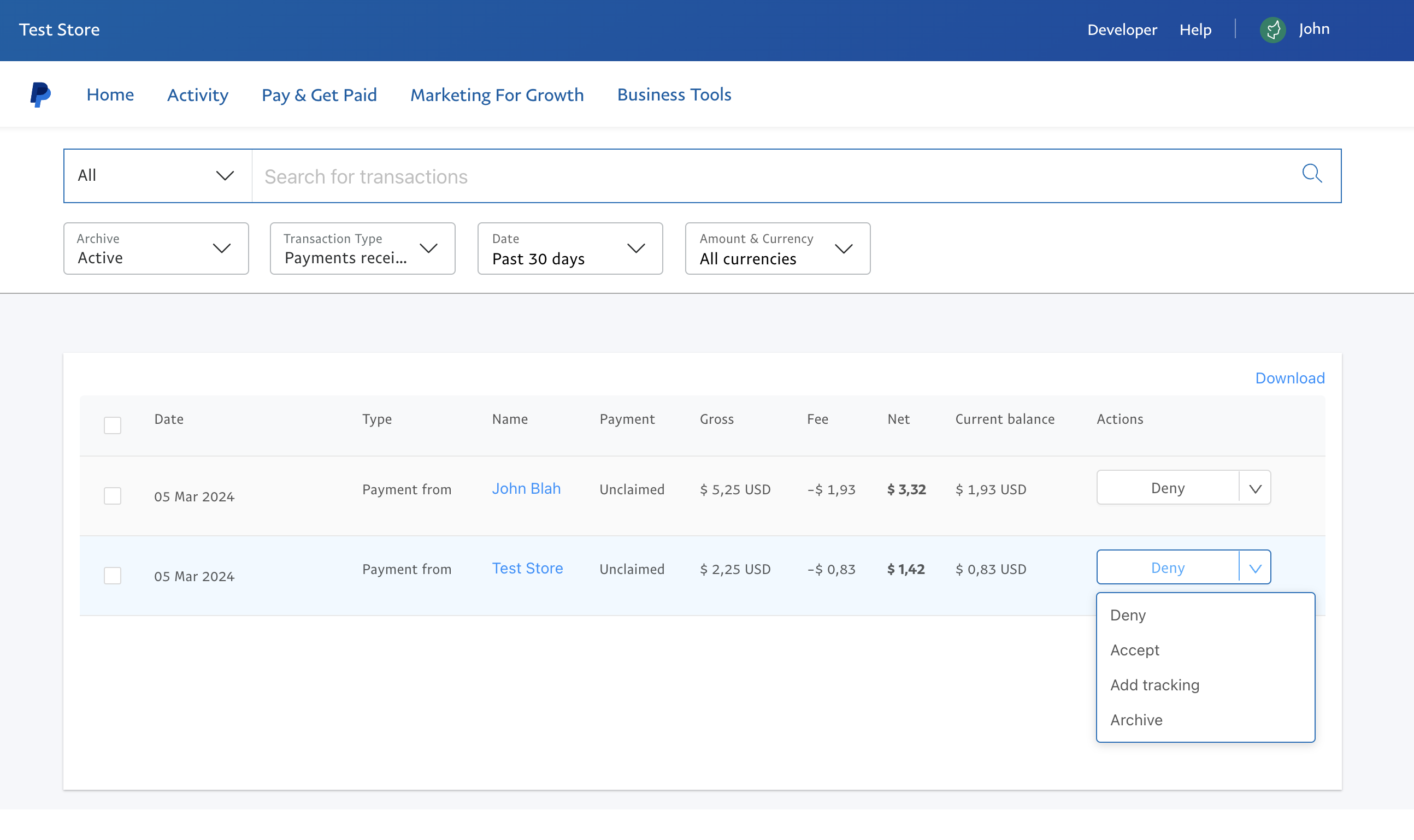Click the Payment column header

[x=627, y=419]
